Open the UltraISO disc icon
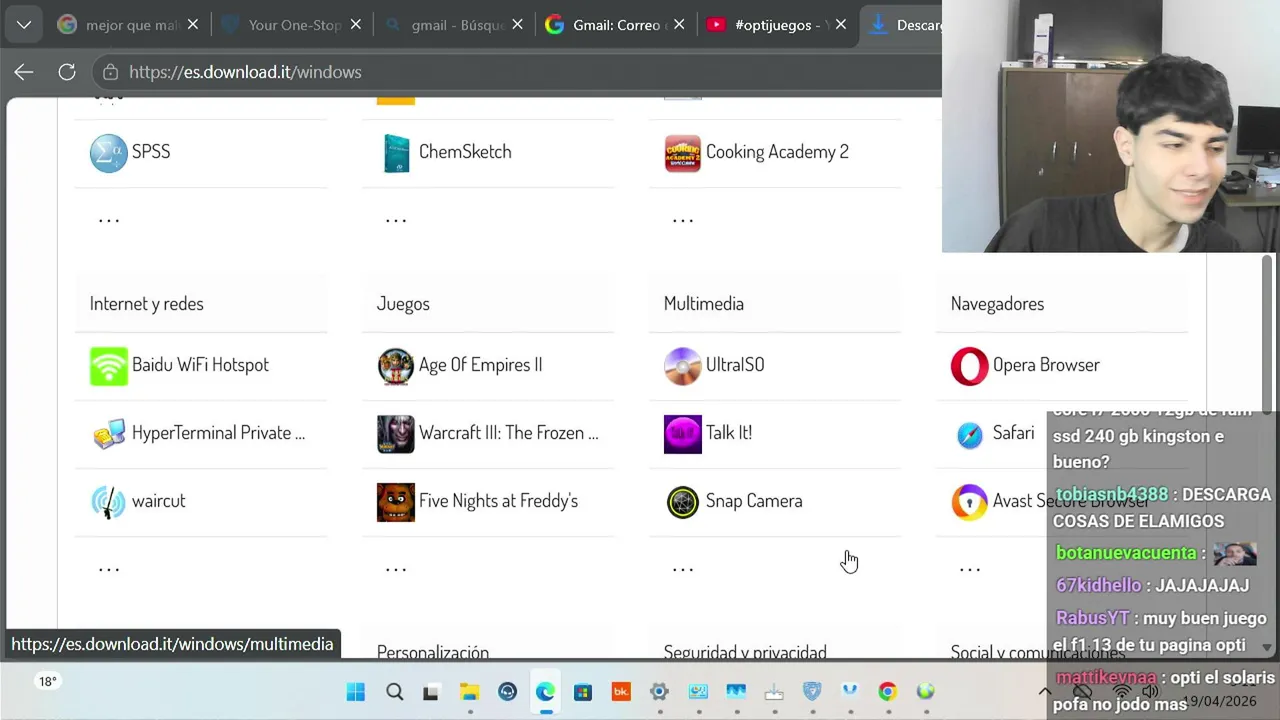Image resolution: width=1280 pixels, height=720 pixels. tap(683, 366)
